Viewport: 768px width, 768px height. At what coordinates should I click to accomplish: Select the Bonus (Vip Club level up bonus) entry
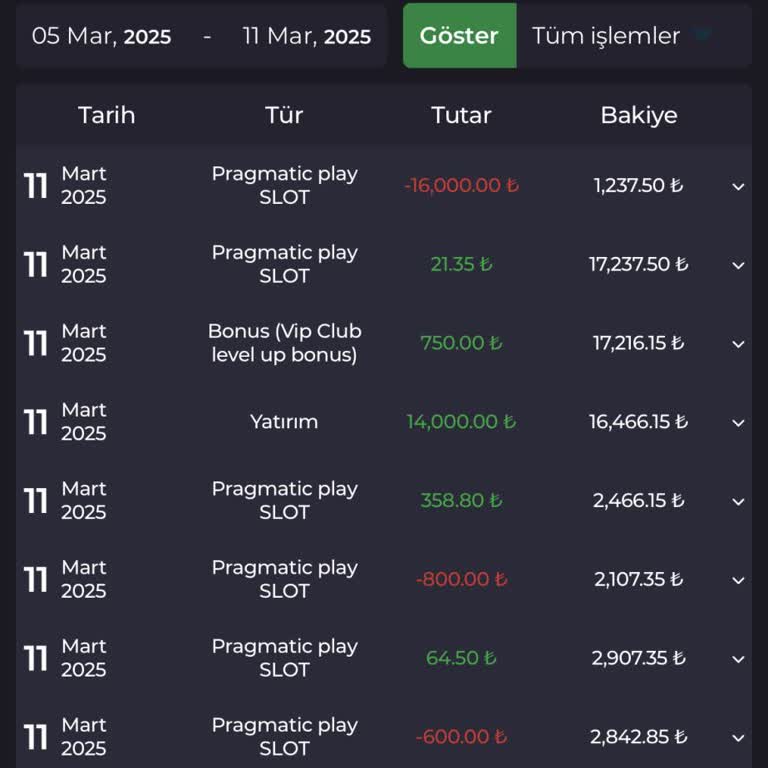point(284,343)
